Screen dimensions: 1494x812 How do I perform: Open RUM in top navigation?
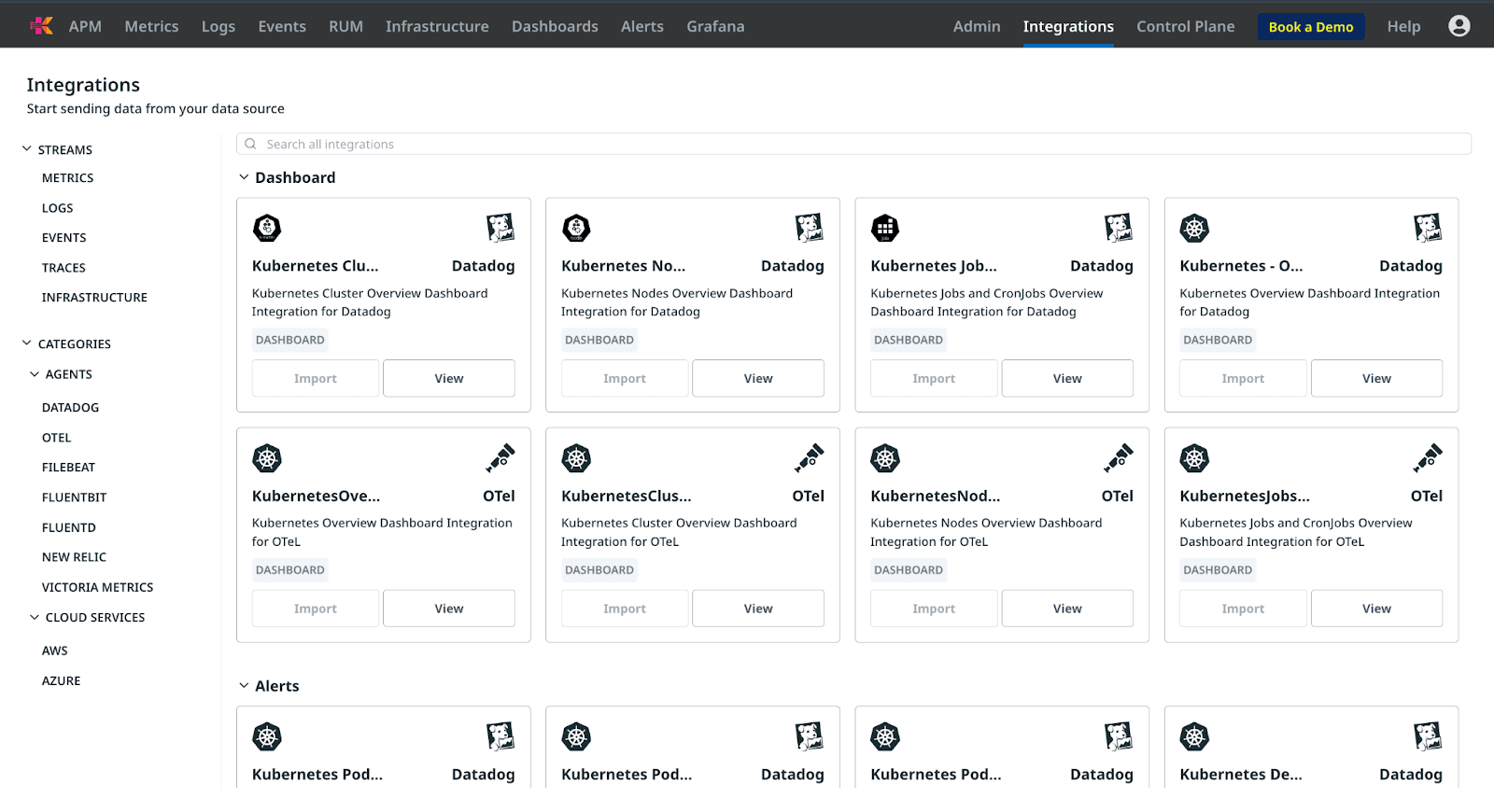tap(345, 26)
